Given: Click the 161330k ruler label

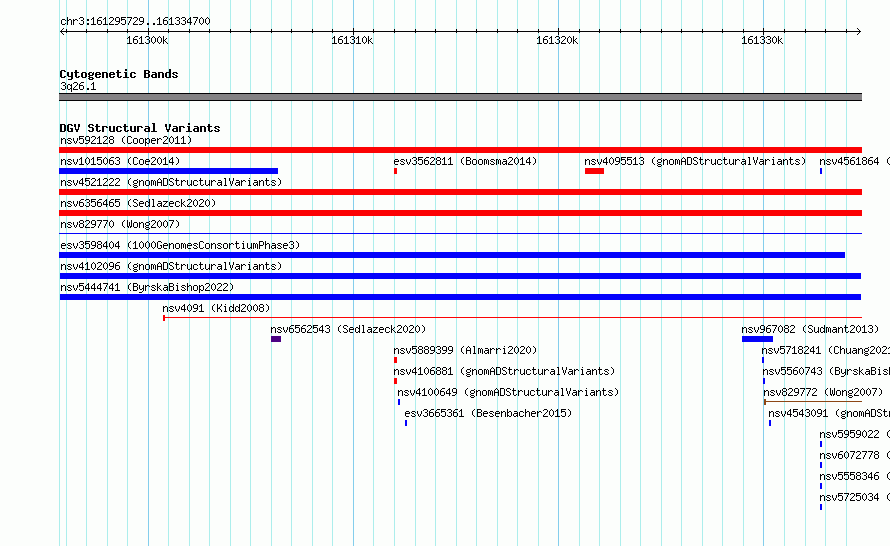Looking at the screenshot, I should click(762, 40).
